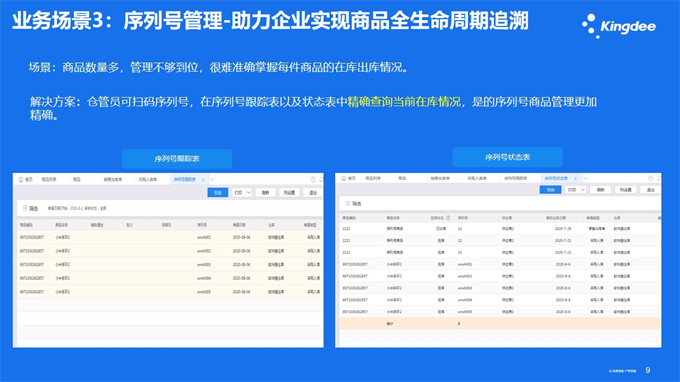Screen dimensions: 680x382
Task: Click the home icon in left window
Action: click(21, 180)
